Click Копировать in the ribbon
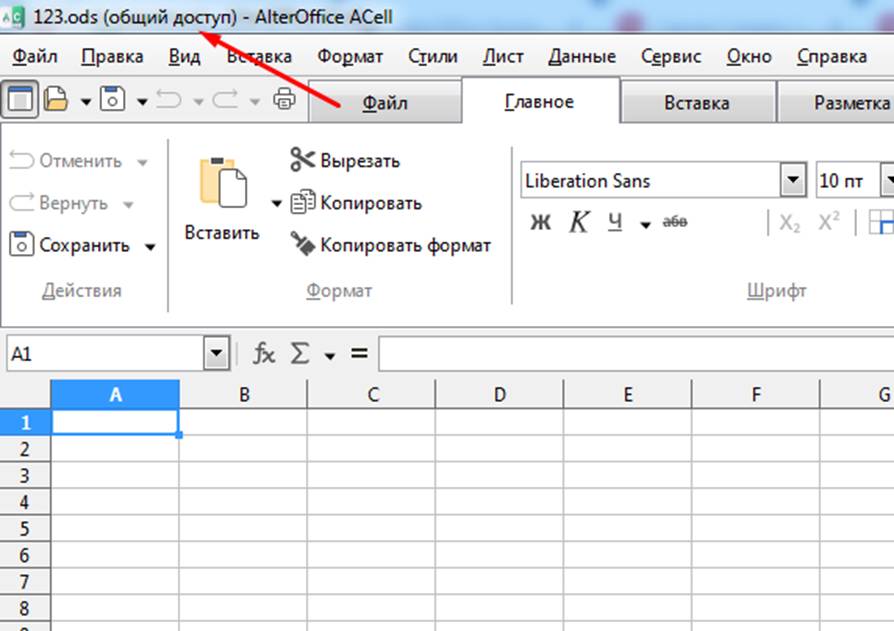This screenshot has width=894, height=631. pos(356,202)
